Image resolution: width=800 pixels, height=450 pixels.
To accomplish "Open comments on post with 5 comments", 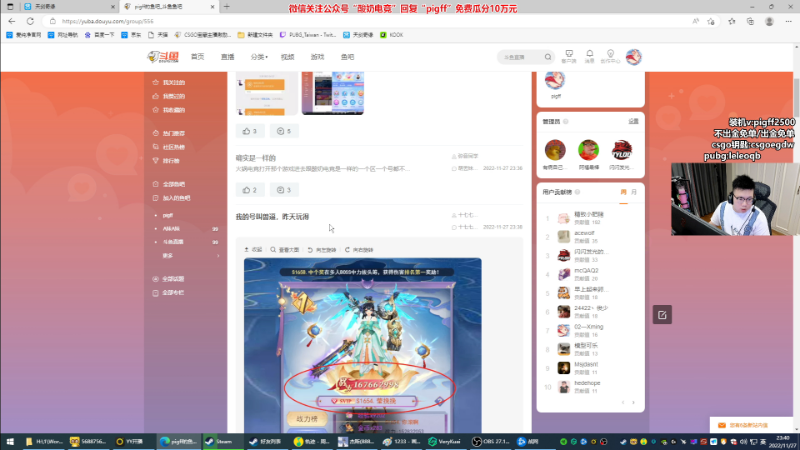I will [284, 131].
